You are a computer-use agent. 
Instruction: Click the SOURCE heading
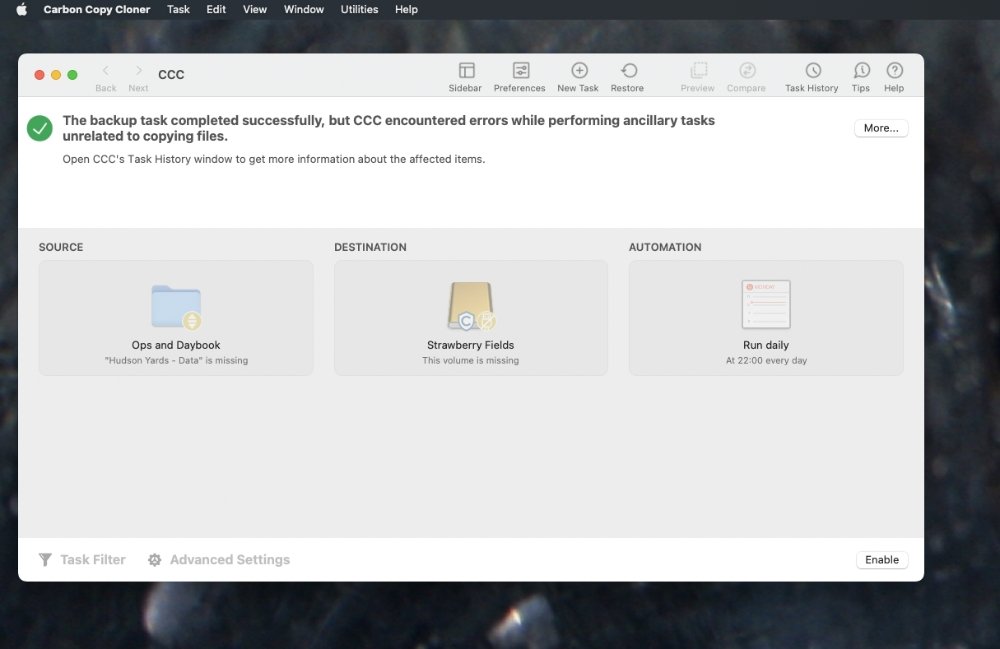click(61, 247)
